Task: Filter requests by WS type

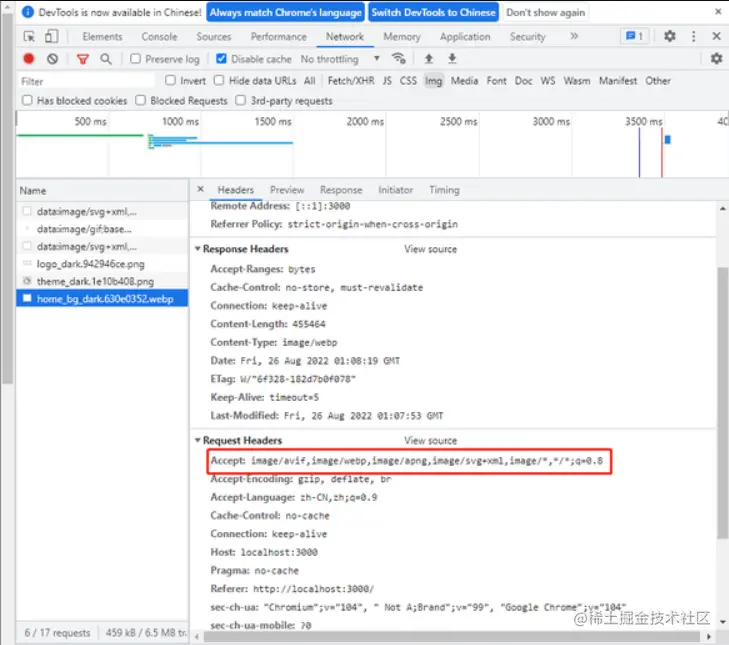Action: [x=548, y=81]
